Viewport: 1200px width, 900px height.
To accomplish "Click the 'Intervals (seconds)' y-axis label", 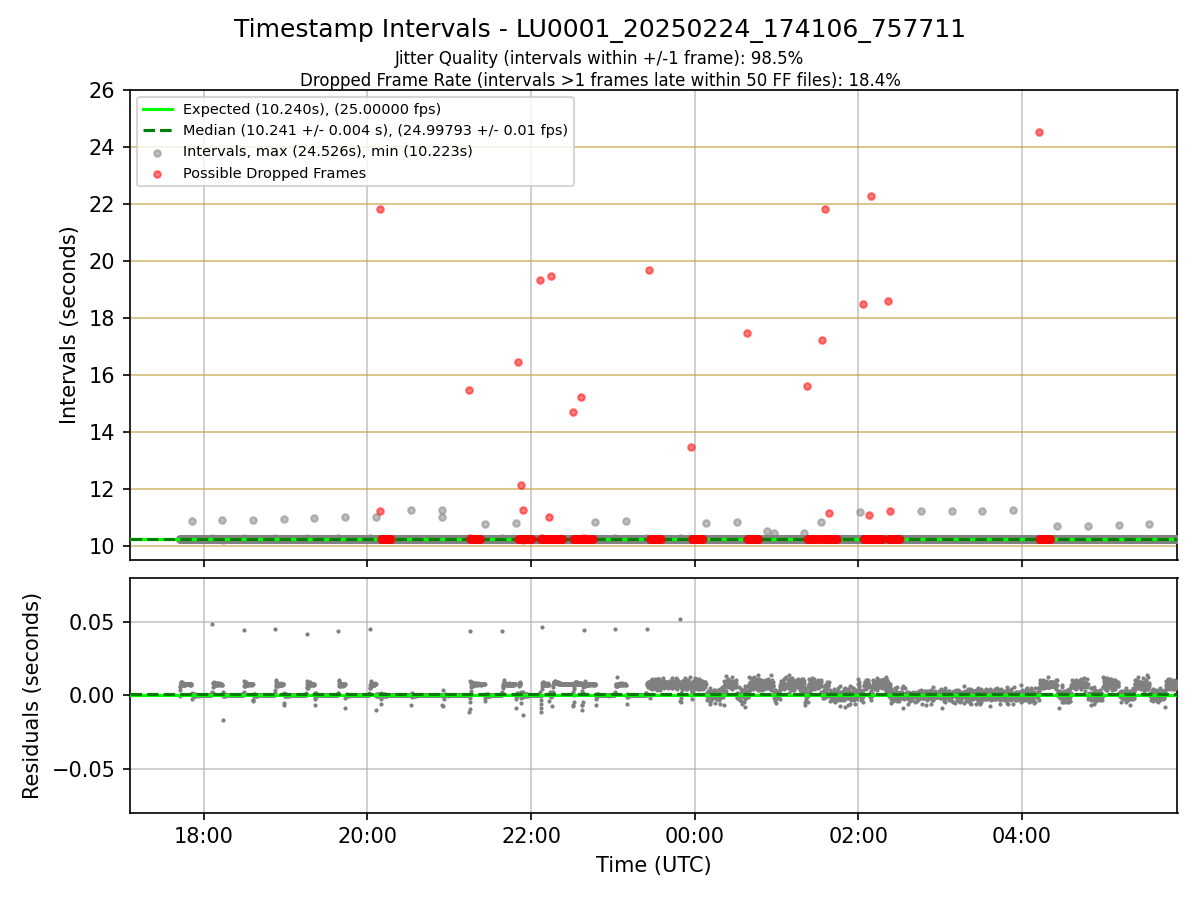I will [x=68, y=325].
